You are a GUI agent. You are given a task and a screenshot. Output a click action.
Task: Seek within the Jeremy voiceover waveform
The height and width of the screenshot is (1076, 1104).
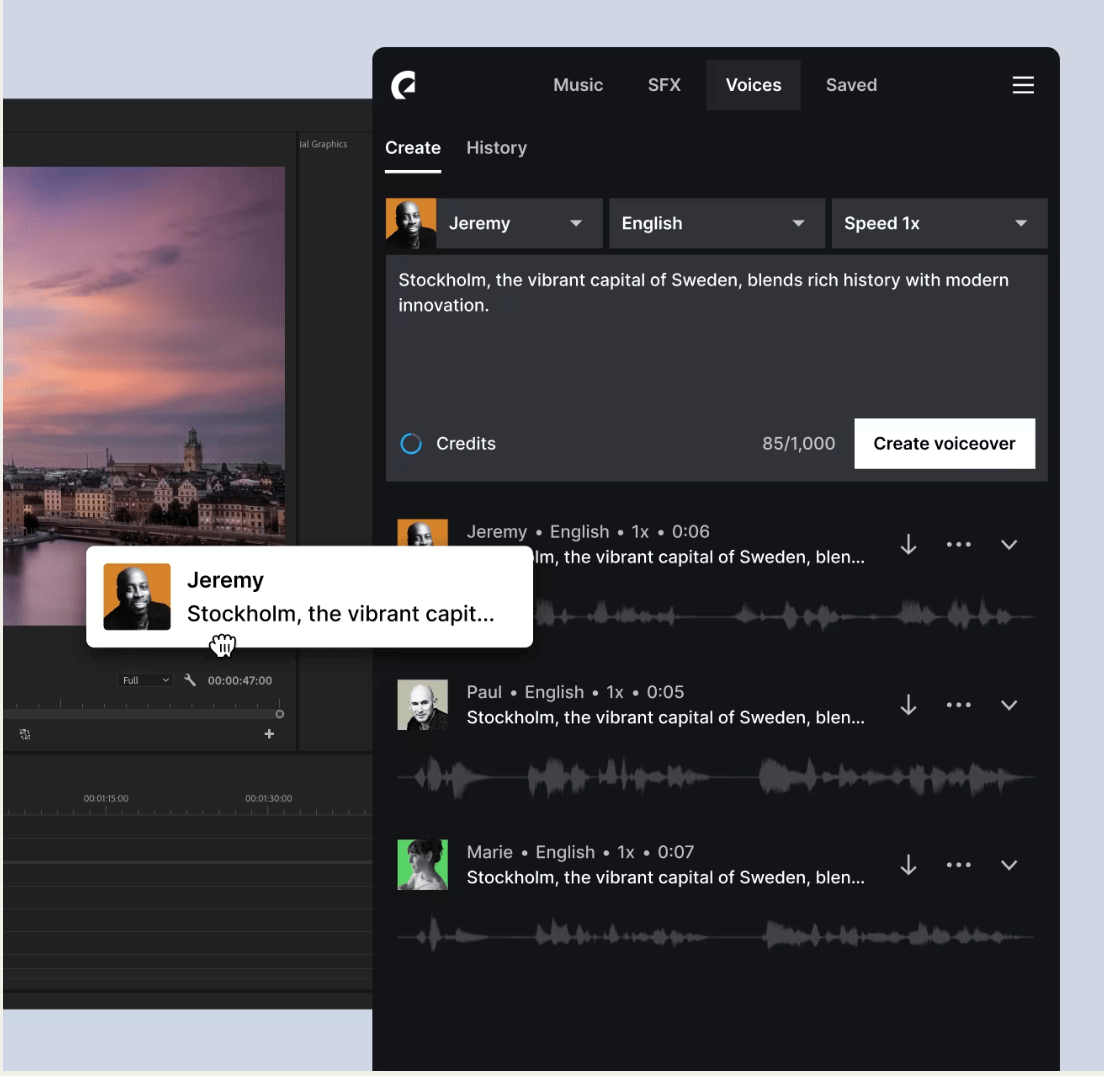[x=783, y=615]
